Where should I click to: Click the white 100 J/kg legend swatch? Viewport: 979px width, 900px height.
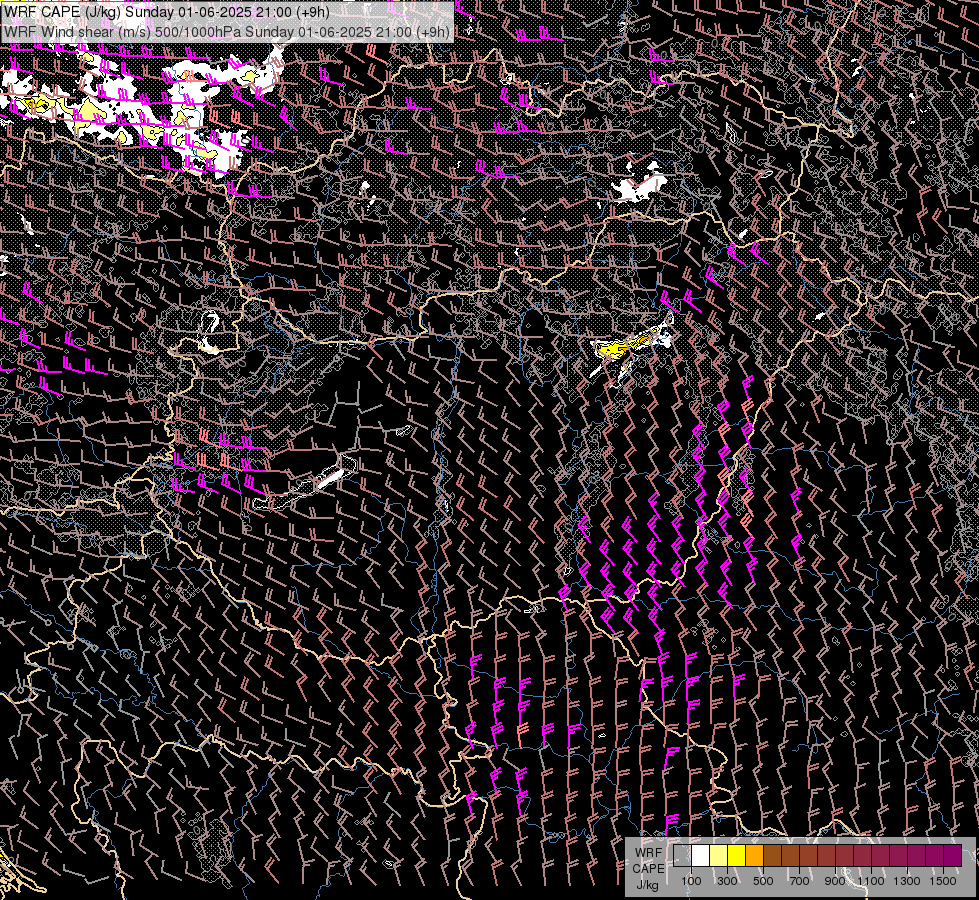click(x=701, y=855)
